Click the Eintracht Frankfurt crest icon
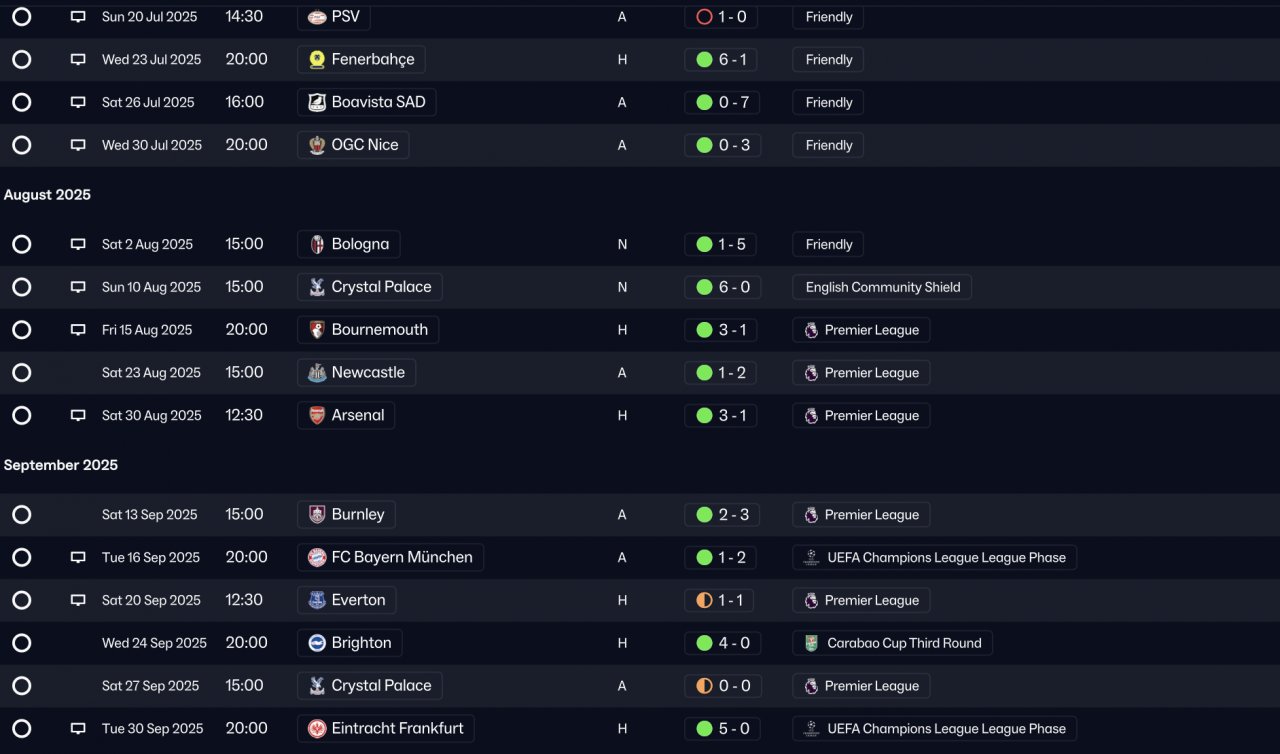Image resolution: width=1280 pixels, height=754 pixels. coord(317,729)
